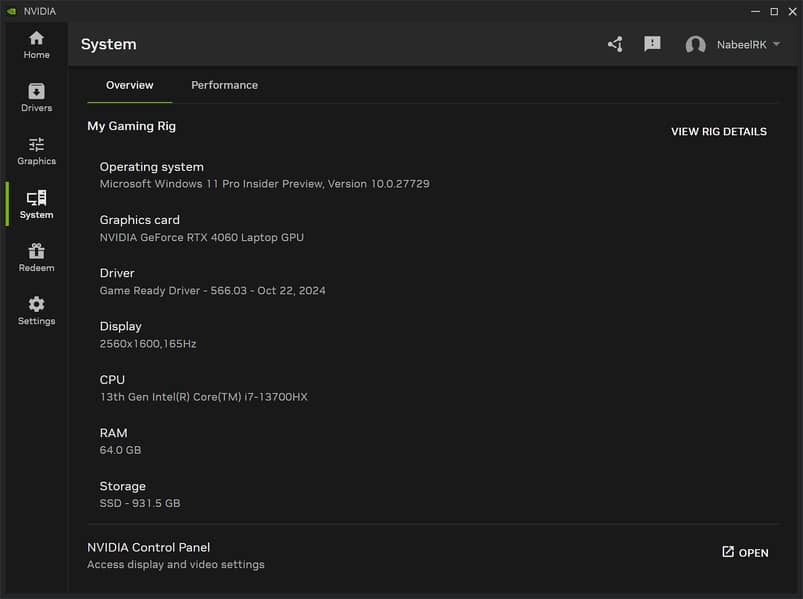Open the Home page from sidebar
The width and height of the screenshot is (803, 599).
36,44
